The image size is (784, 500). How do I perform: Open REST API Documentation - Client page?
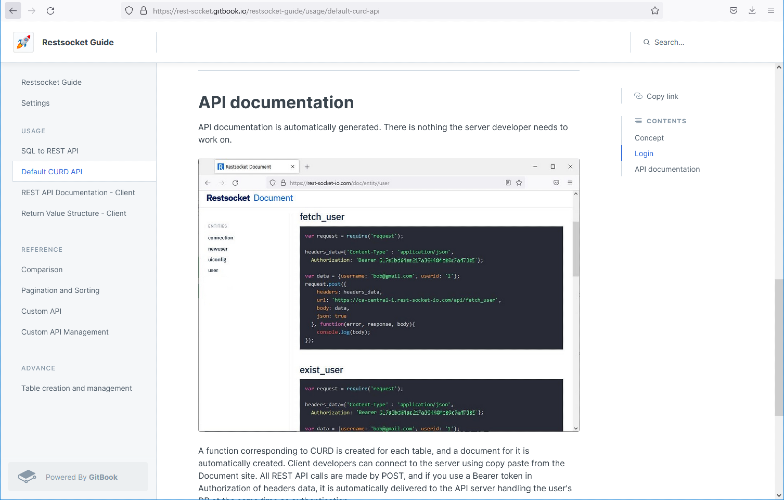point(78,192)
